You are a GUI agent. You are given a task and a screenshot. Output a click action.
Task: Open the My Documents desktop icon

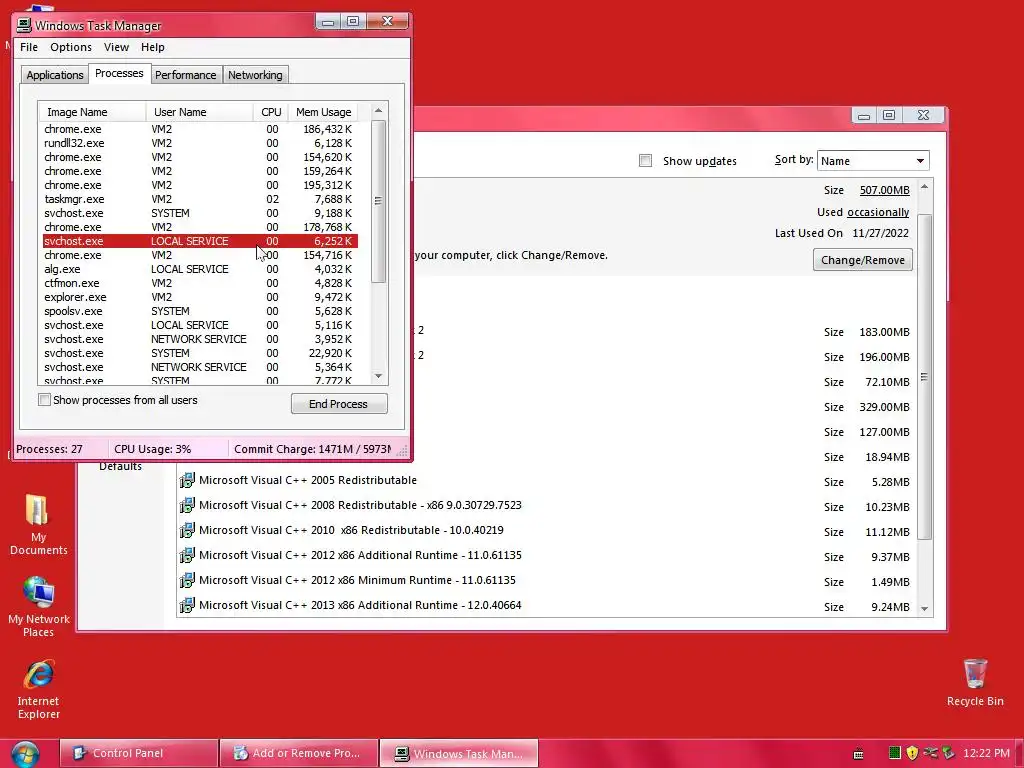coord(38,525)
